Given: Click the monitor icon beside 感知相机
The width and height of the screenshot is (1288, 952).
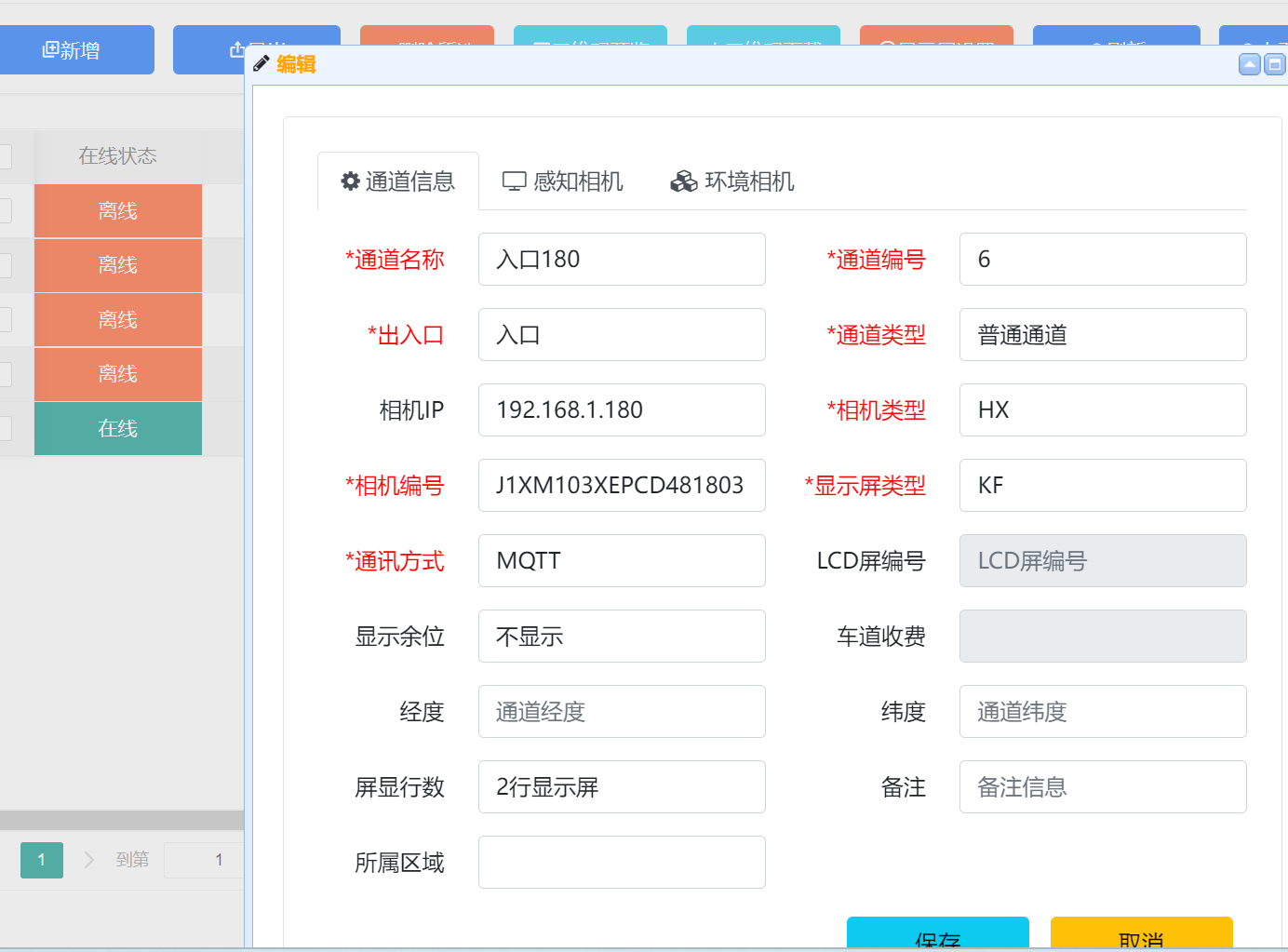Looking at the screenshot, I should pyautogui.click(x=514, y=181).
